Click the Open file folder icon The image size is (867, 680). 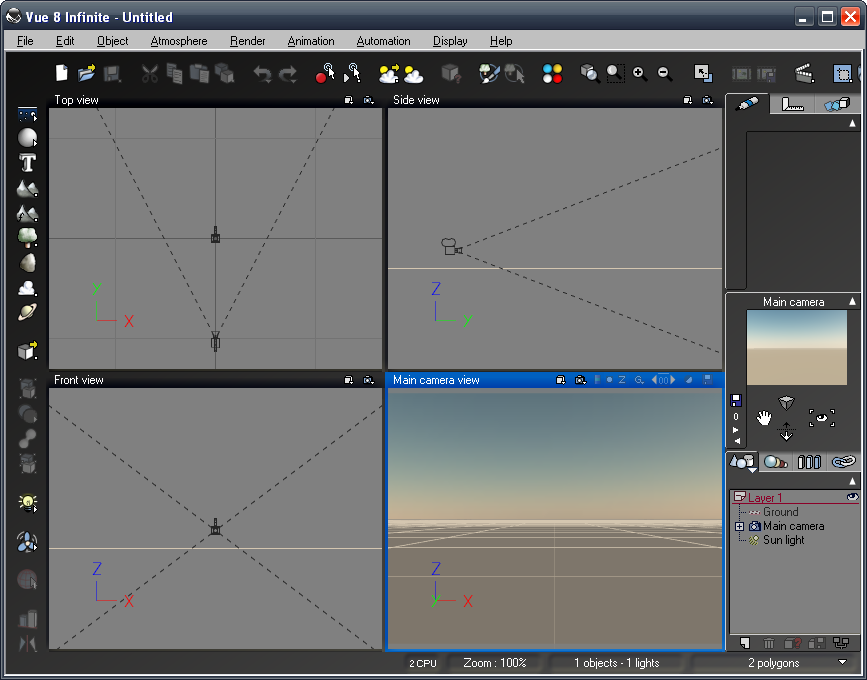[86, 73]
